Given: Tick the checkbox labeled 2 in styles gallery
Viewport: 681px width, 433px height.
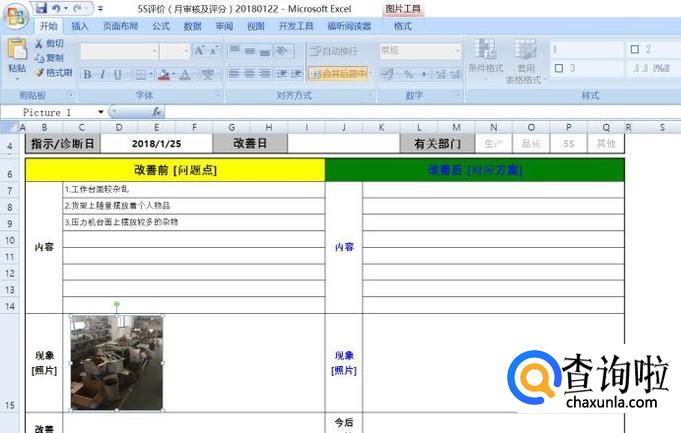Looking at the screenshot, I should [x=635, y=49].
